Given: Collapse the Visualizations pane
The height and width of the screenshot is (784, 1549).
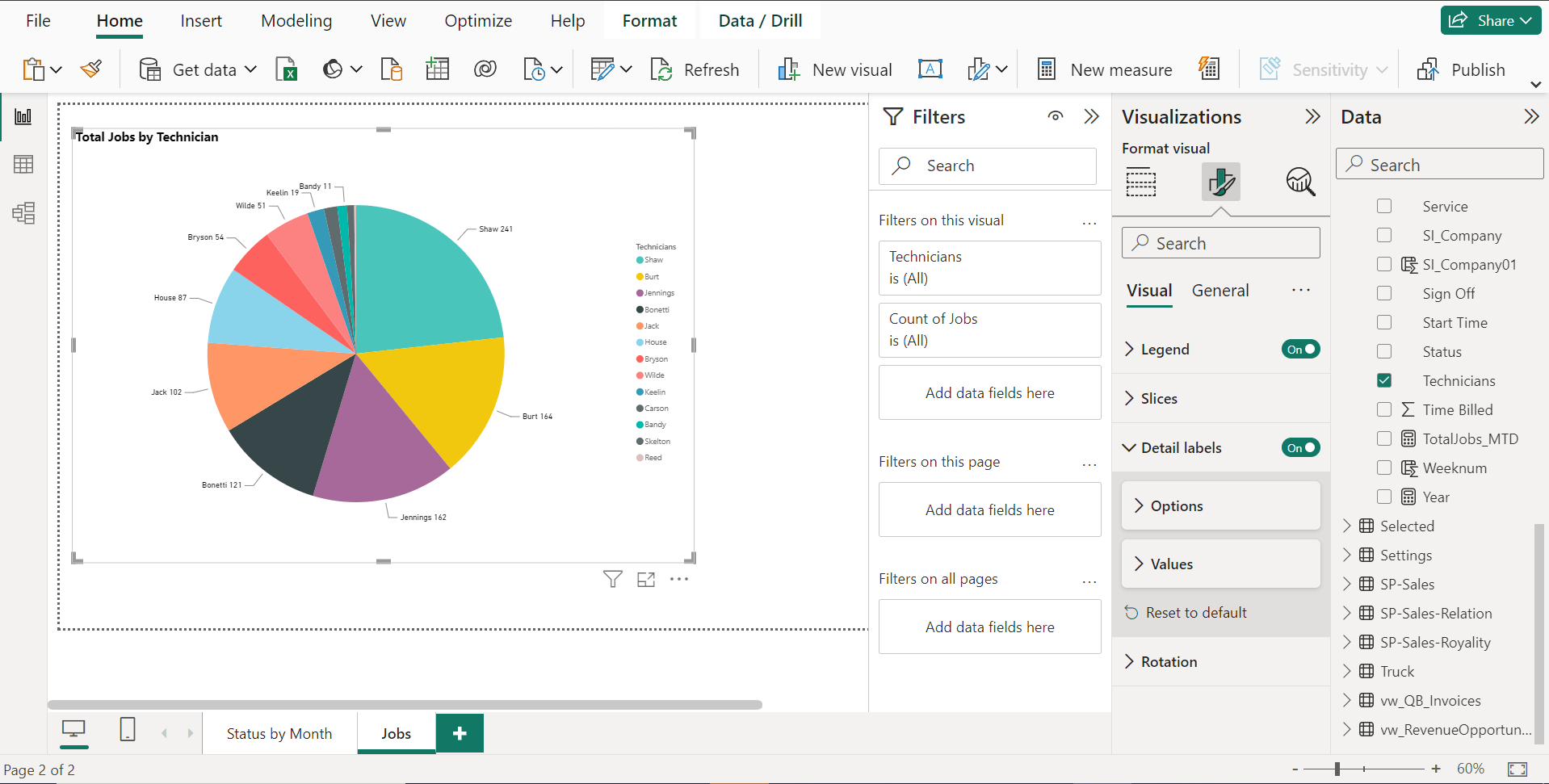Looking at the screenshot, I should coord(1312,116).
